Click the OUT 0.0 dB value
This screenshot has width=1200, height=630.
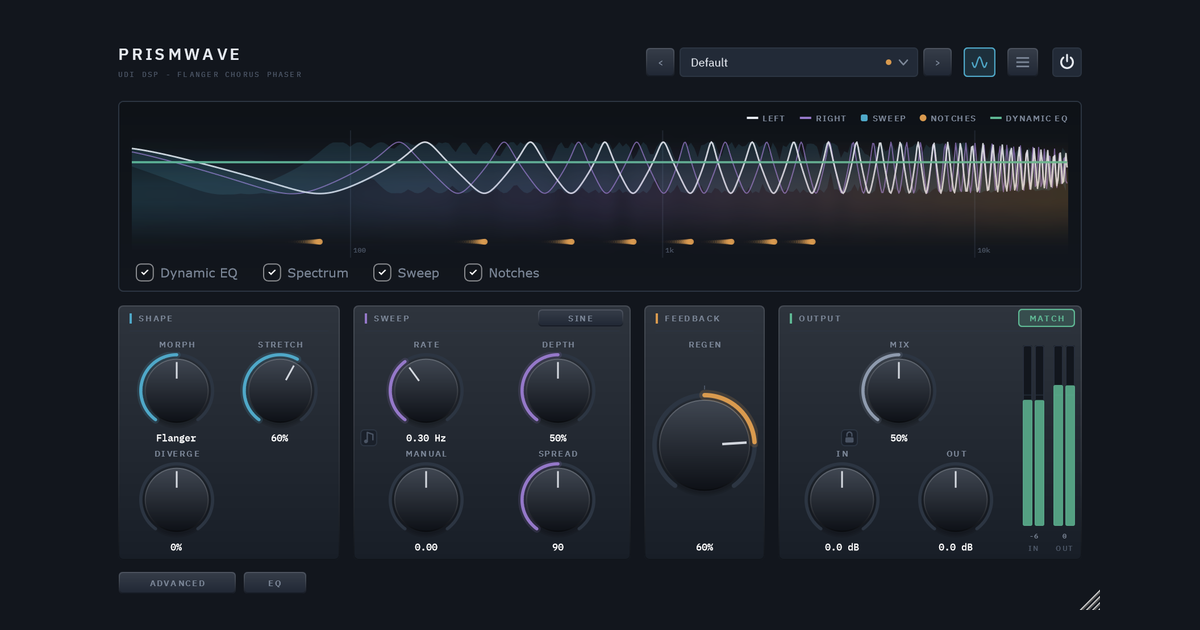(x=956, y=547)
